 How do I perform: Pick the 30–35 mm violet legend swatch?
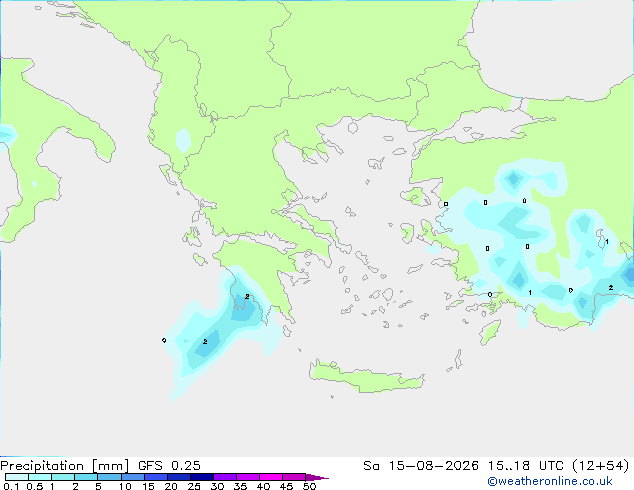(x=224, y=477)
